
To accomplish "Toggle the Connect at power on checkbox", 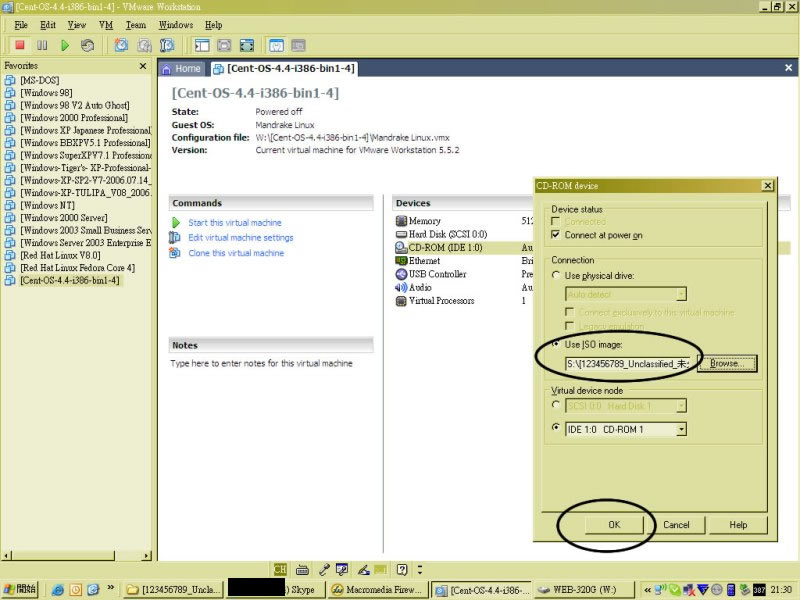I will click(x=556, y=235).
